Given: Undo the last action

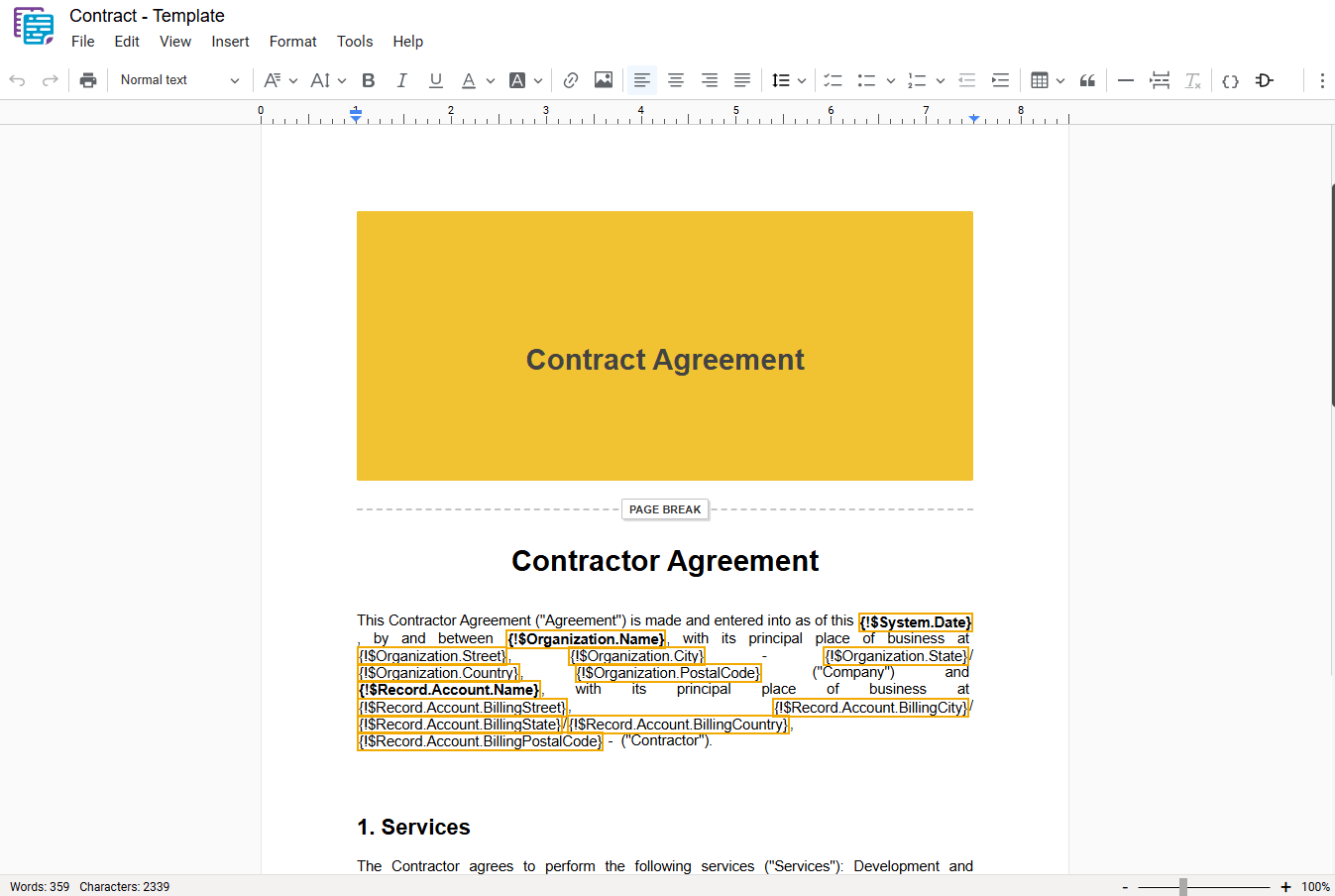Looking at the screenshot, I should pos(17,80).
